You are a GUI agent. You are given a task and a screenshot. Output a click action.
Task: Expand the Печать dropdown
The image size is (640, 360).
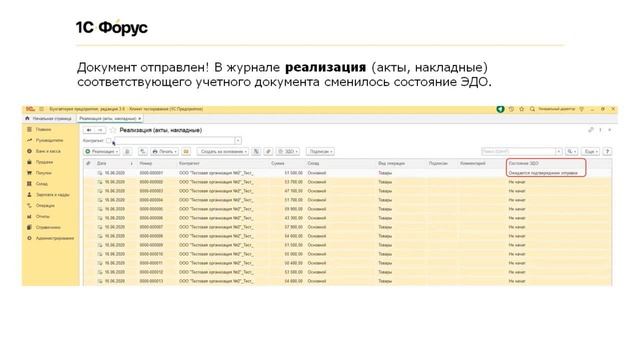(164, 151)
